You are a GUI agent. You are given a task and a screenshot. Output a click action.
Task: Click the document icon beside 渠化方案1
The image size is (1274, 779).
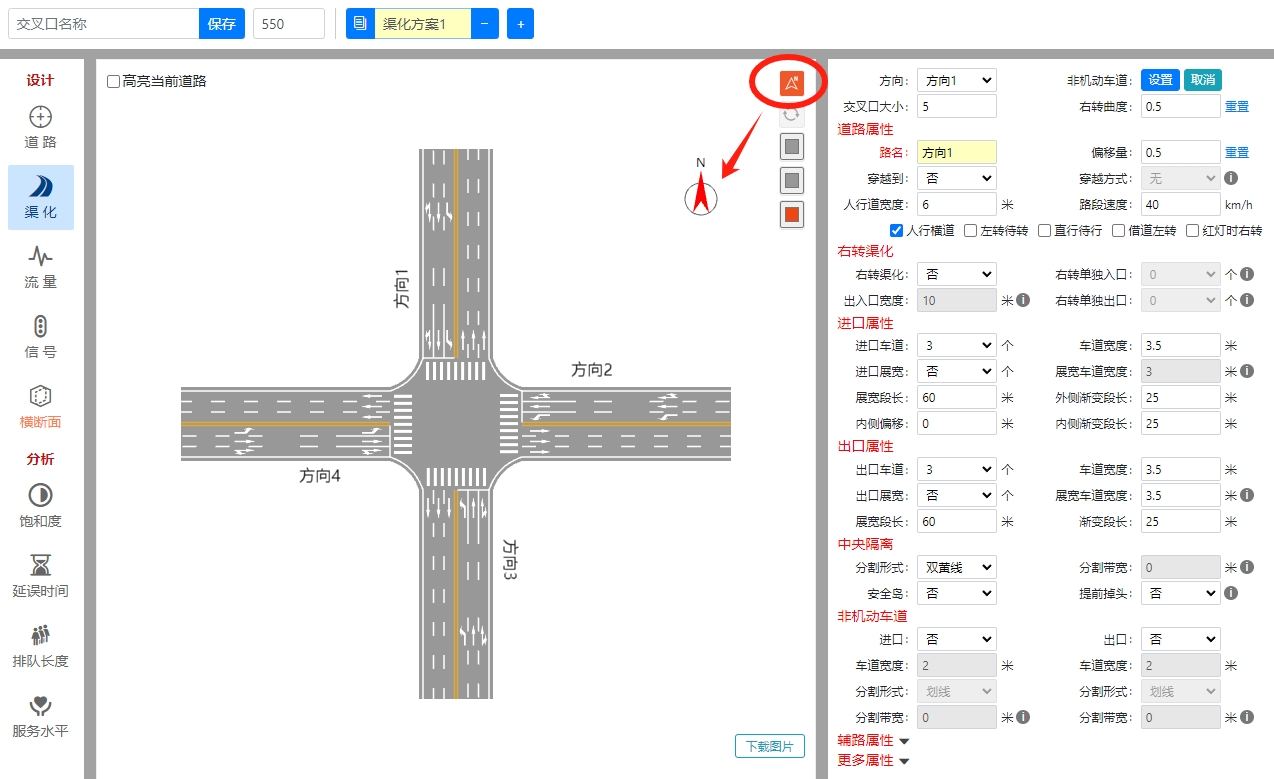tap(360, 23)
